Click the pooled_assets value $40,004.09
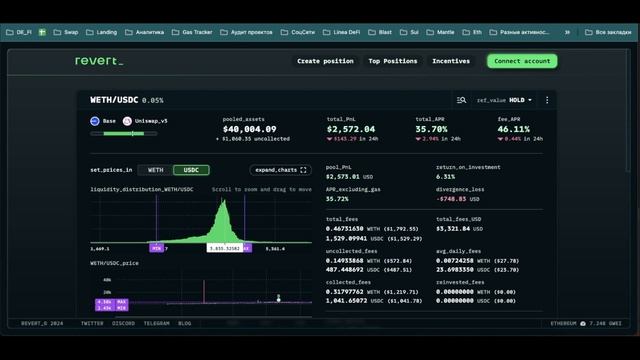 pos(250,129)
